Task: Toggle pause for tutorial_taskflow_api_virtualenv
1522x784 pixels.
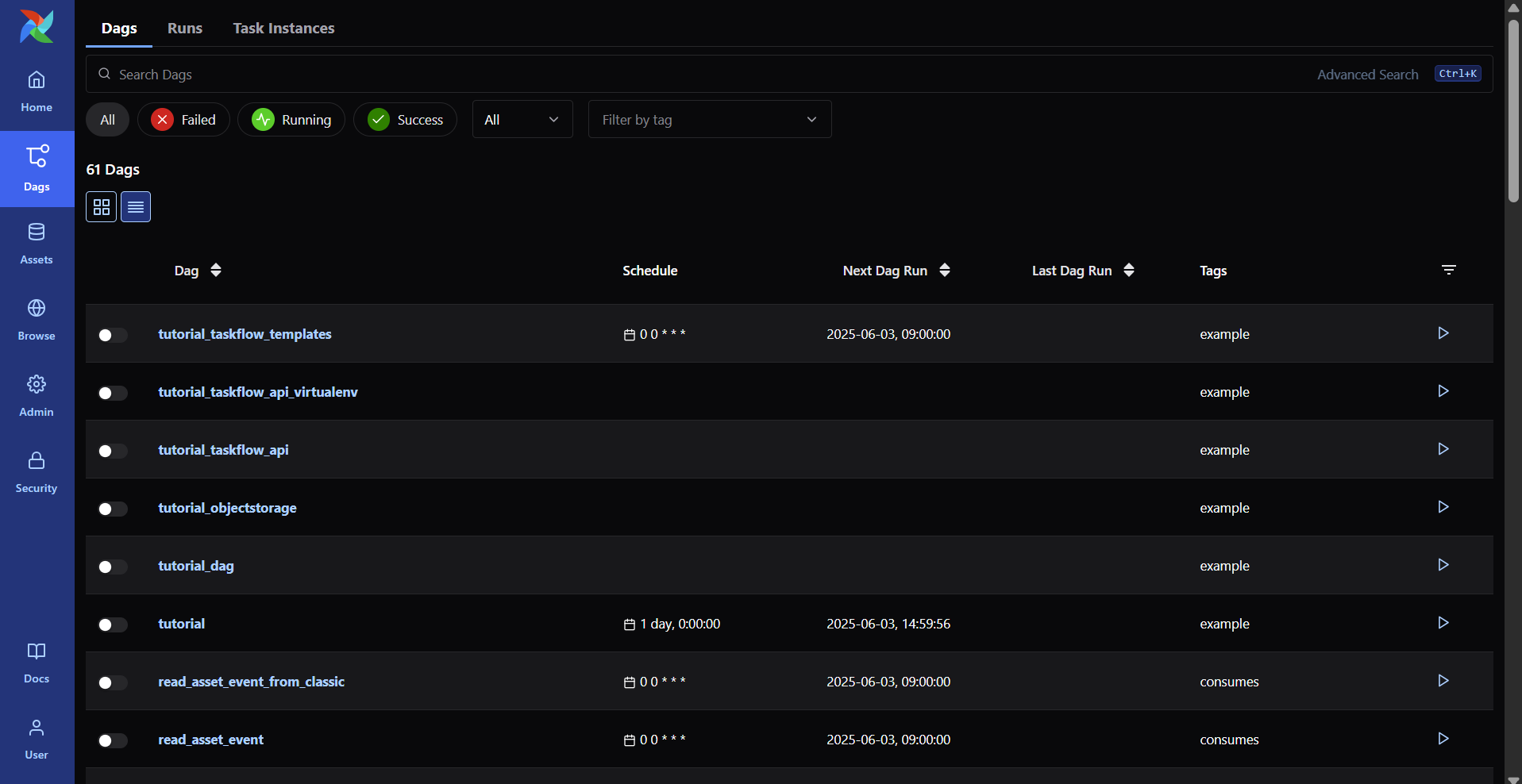Action: point(113,393)
